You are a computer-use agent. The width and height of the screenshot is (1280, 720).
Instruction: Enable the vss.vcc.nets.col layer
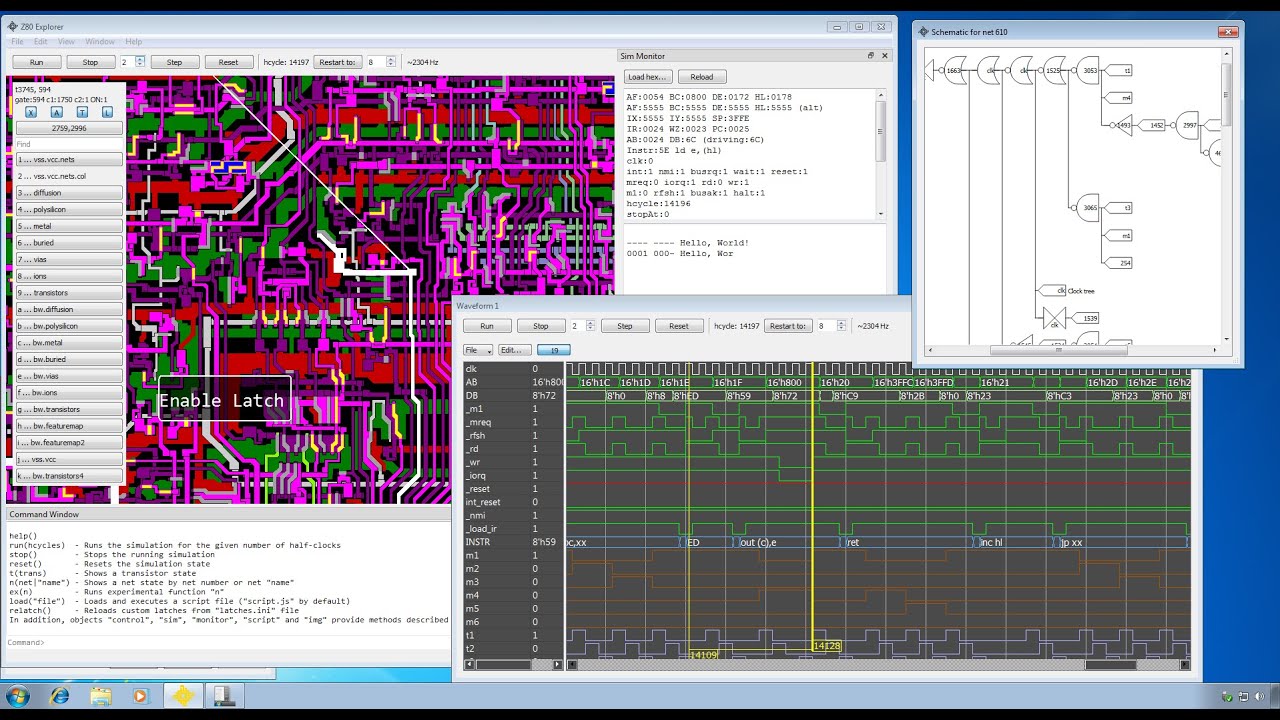tap(69, 176)
